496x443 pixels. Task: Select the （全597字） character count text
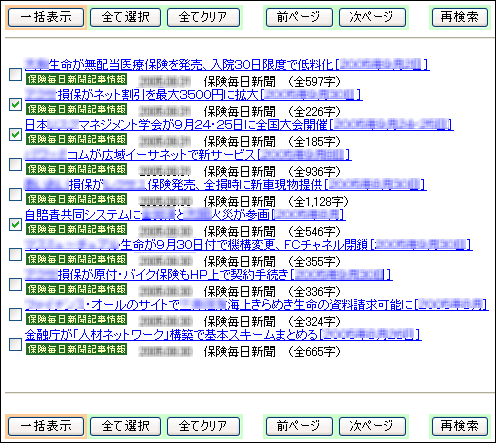tap(314, 82)
